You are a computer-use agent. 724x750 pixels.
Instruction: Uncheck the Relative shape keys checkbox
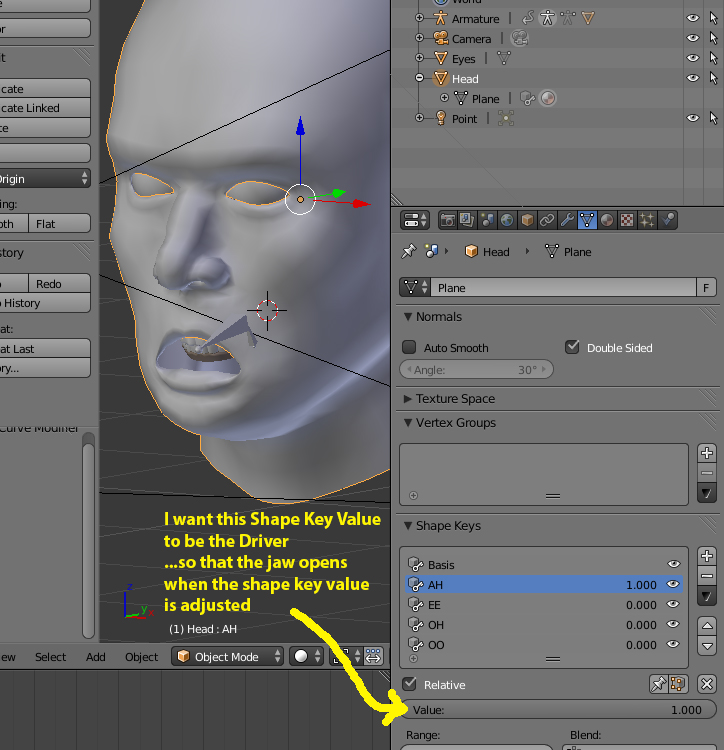click(x=409, y=684)
